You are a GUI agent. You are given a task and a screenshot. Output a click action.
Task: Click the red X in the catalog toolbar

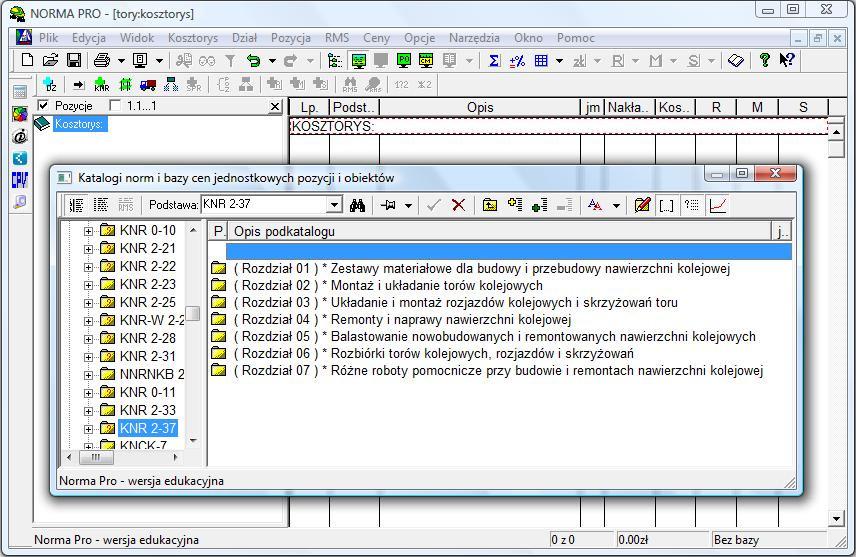tap(459, 205)
